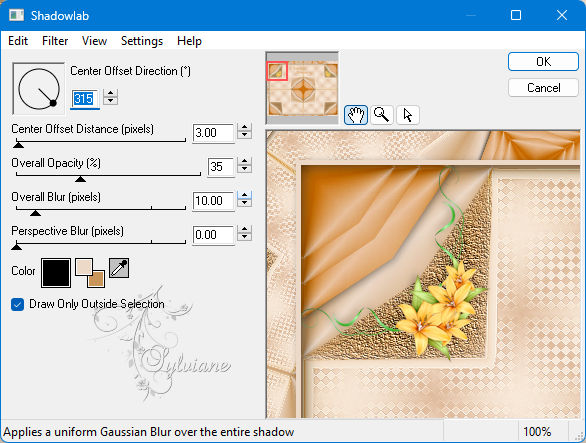586x443 pixels.
Task: Click the Cancel button
Action: coord(543,88)
